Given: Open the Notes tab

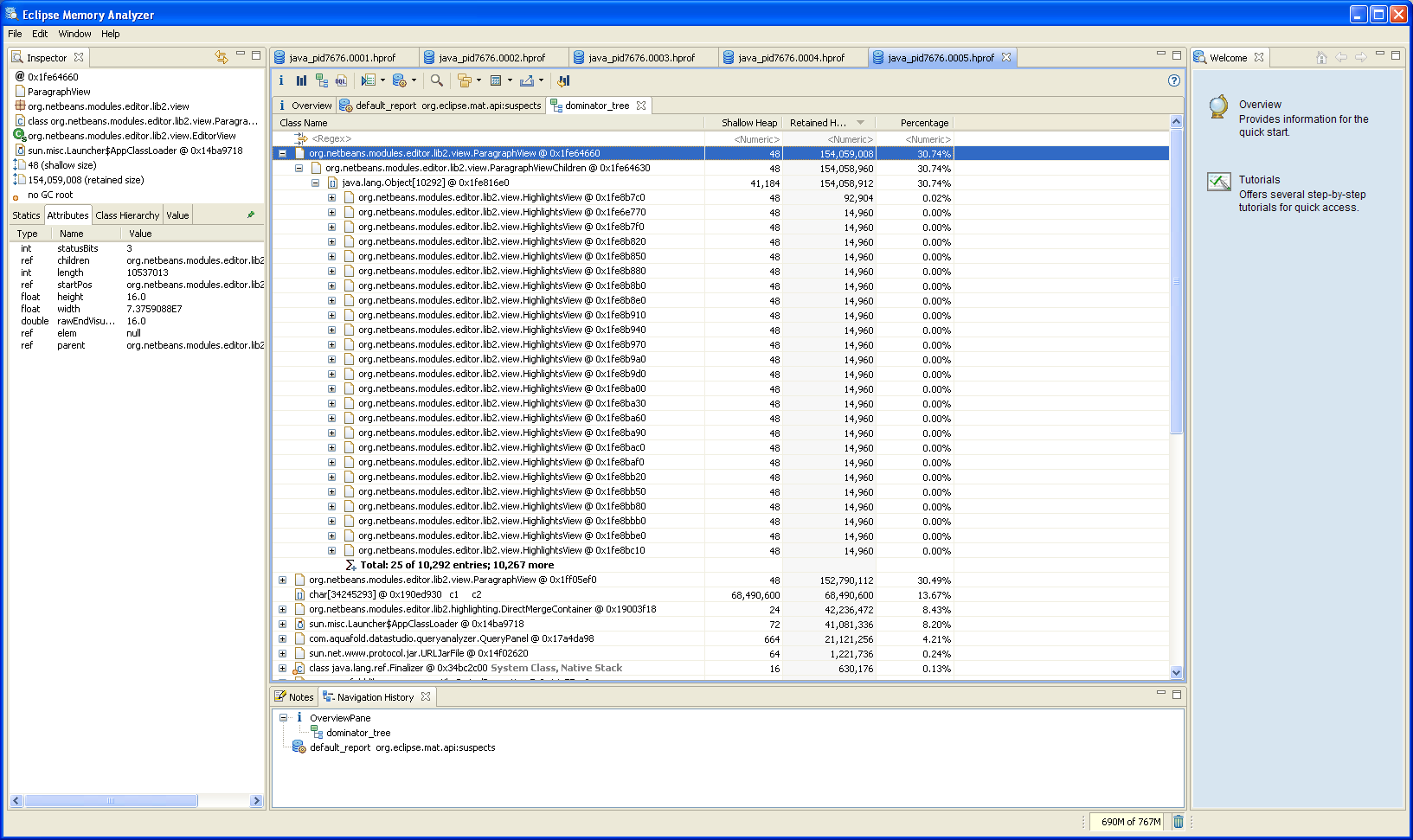Looking at the screenshot, I should tap(294, 696).
